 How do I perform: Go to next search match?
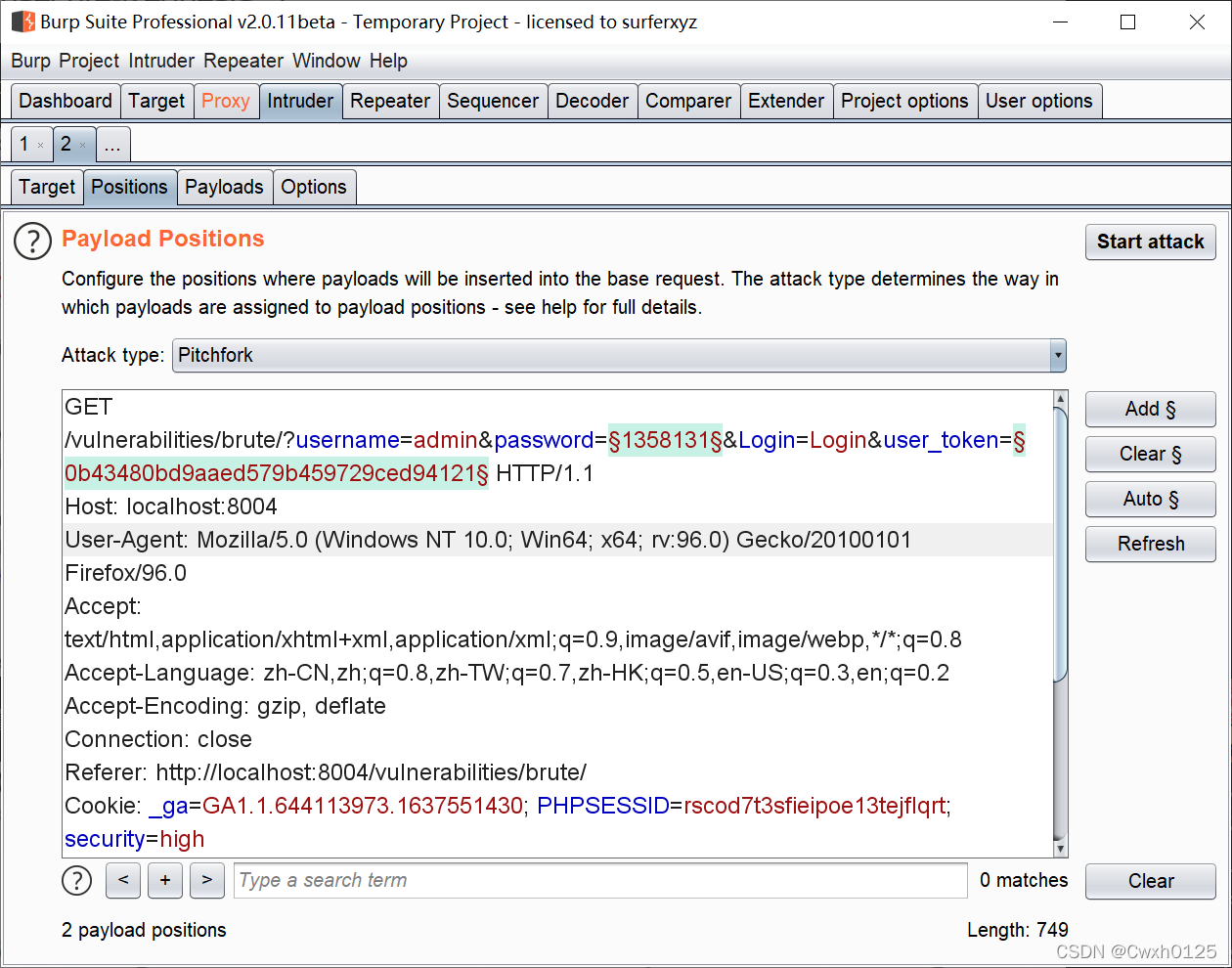click(x=206, y=880)
